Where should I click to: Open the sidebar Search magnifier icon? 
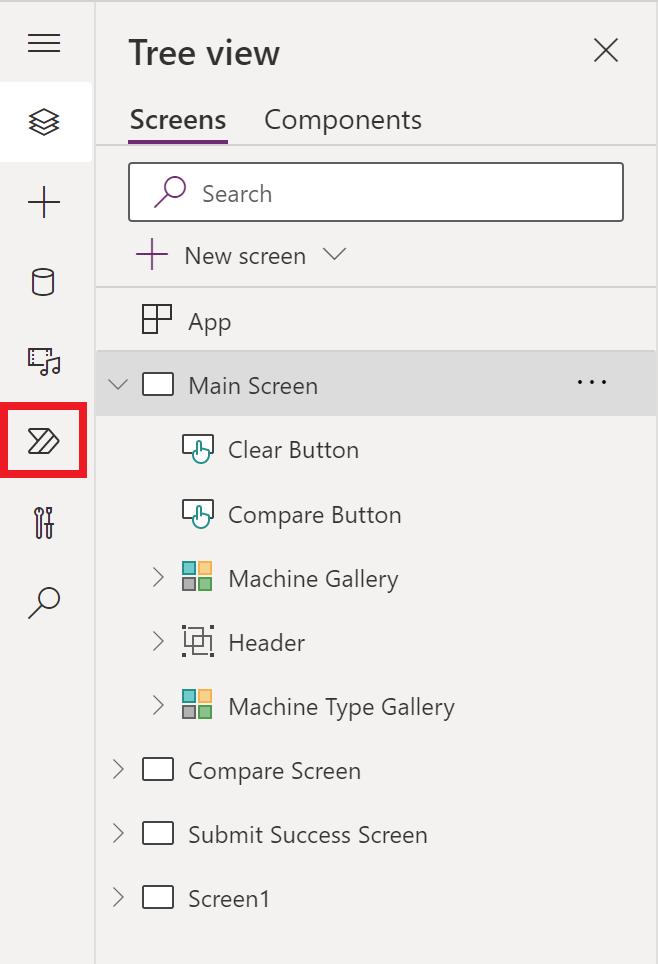[44, 602]
